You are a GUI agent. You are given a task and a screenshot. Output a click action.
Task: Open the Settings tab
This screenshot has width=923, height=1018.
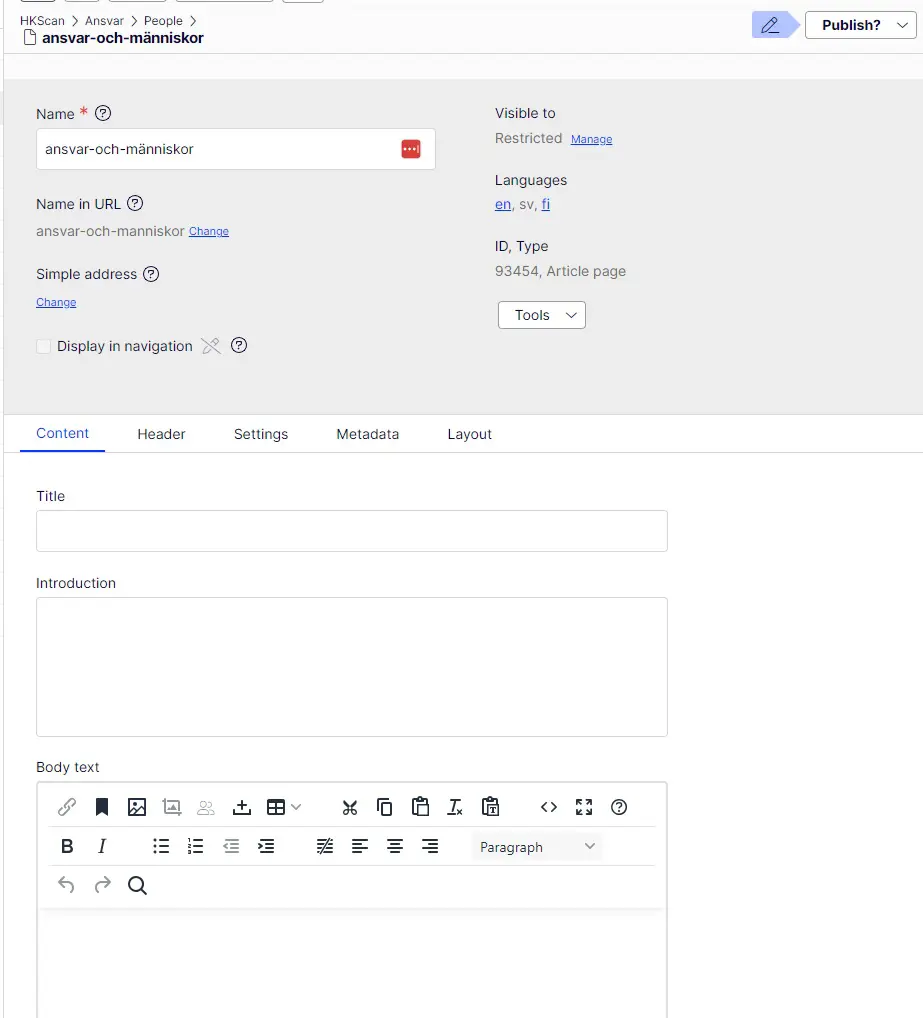click(261, 434)
